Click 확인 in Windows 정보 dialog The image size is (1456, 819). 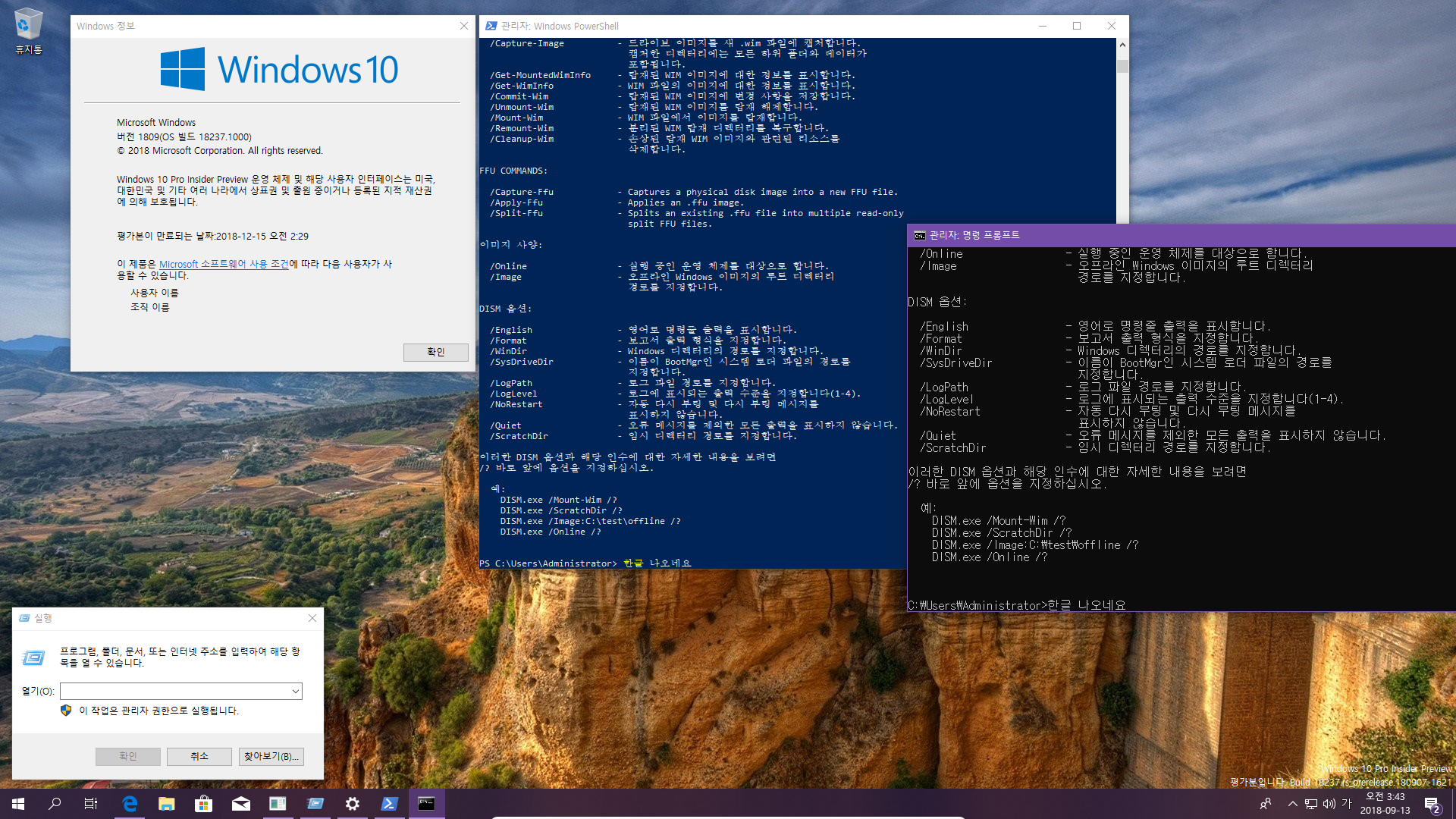pyautogui.click(x=435, y=352)
